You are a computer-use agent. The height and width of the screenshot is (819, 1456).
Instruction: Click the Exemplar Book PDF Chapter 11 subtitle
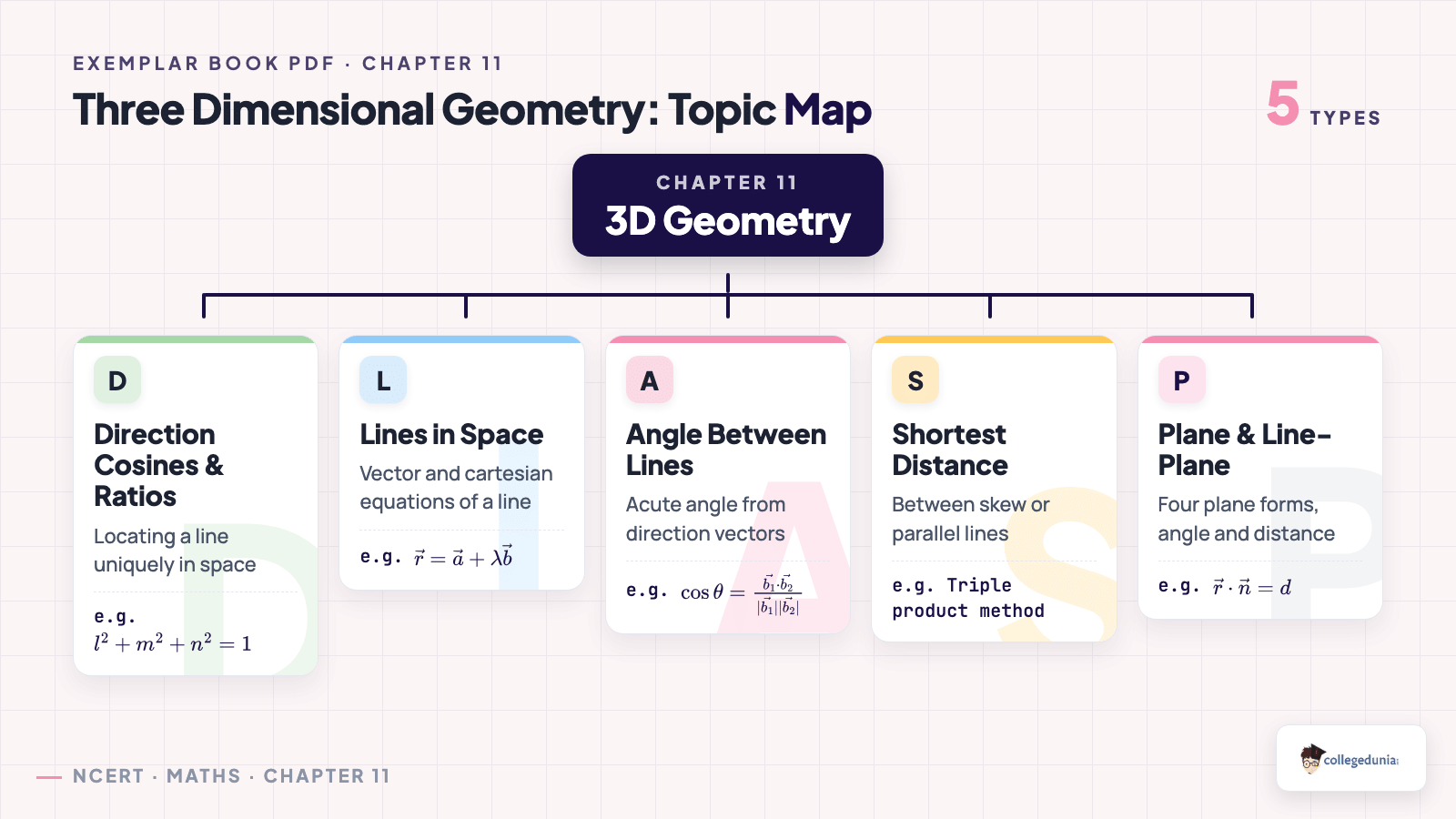288,64
